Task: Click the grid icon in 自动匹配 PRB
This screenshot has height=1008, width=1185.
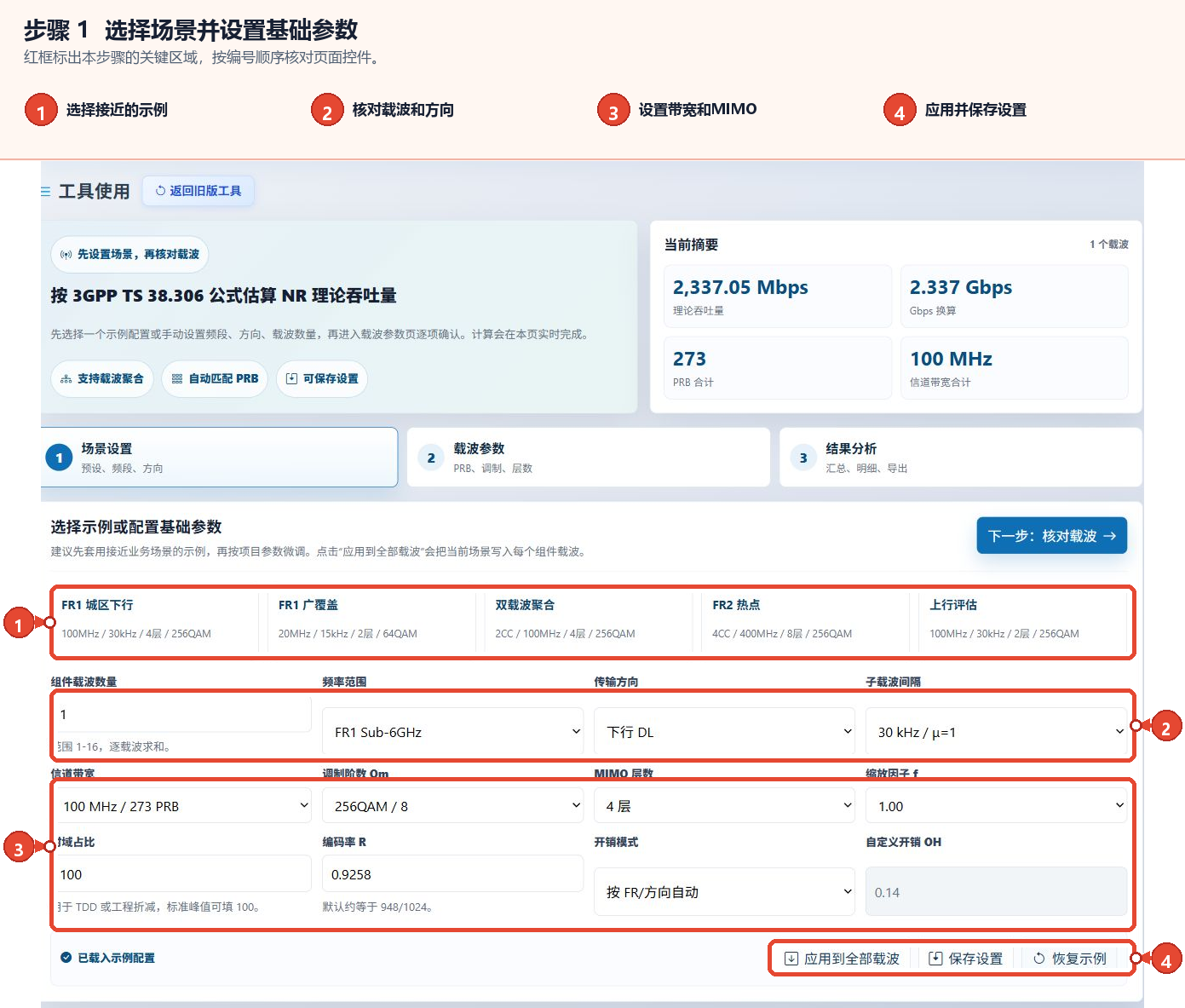Action: [177, 379]
